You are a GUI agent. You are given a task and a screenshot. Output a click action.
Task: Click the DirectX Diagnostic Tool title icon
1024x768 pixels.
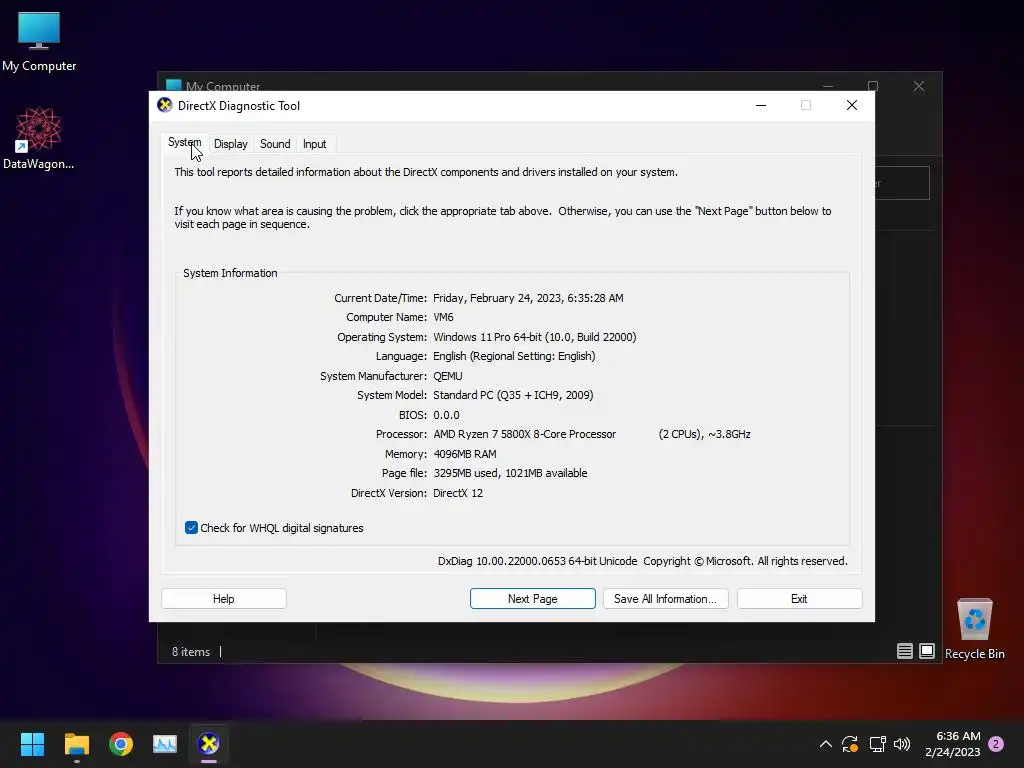165,105
